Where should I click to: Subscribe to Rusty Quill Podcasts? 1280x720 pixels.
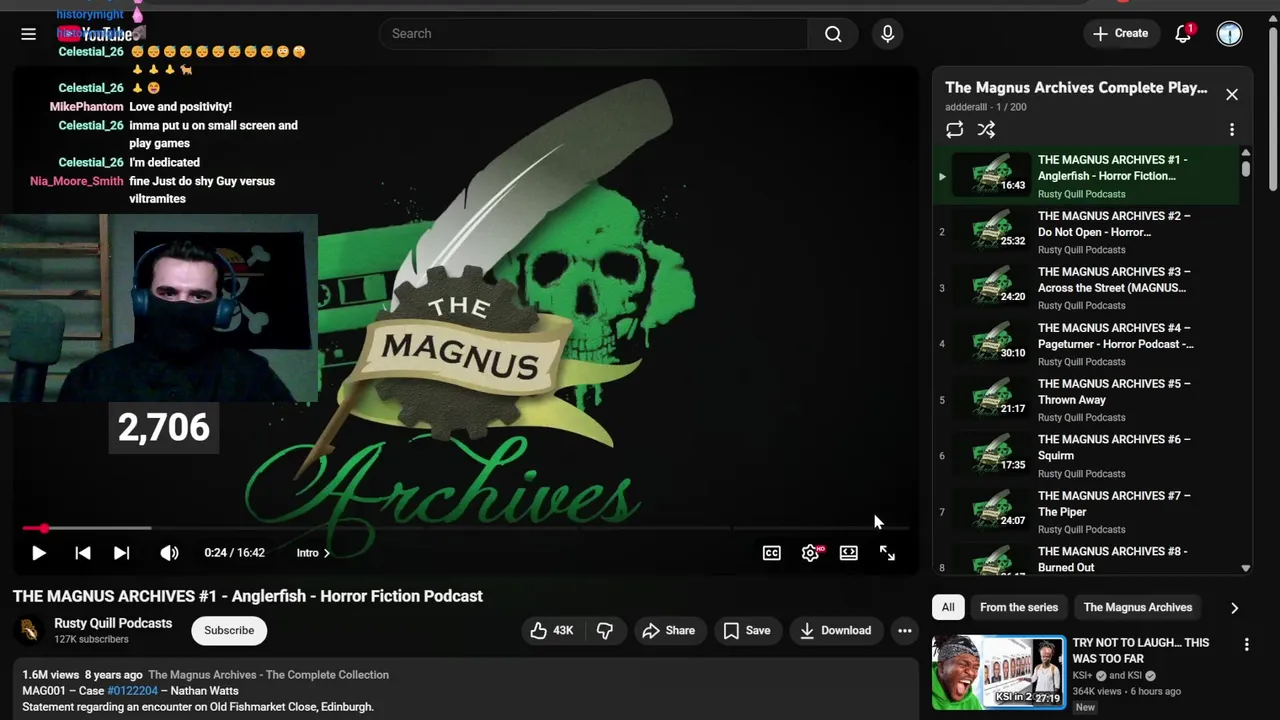point(229,631)
